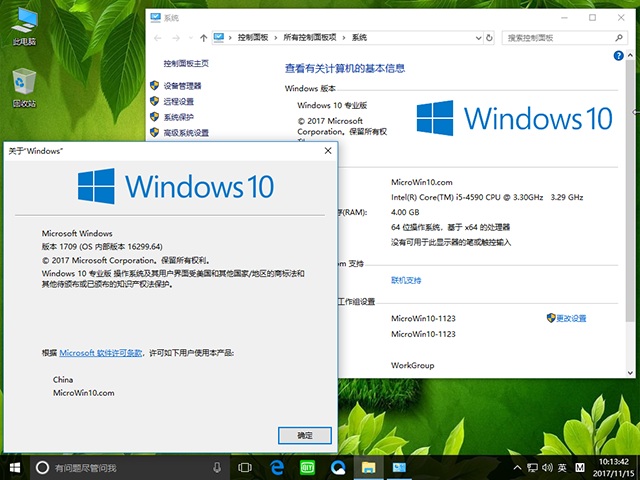The image size is (640, 480).
Task: Expand the chevron after 所有控制面板项
Action: point(344,38)
